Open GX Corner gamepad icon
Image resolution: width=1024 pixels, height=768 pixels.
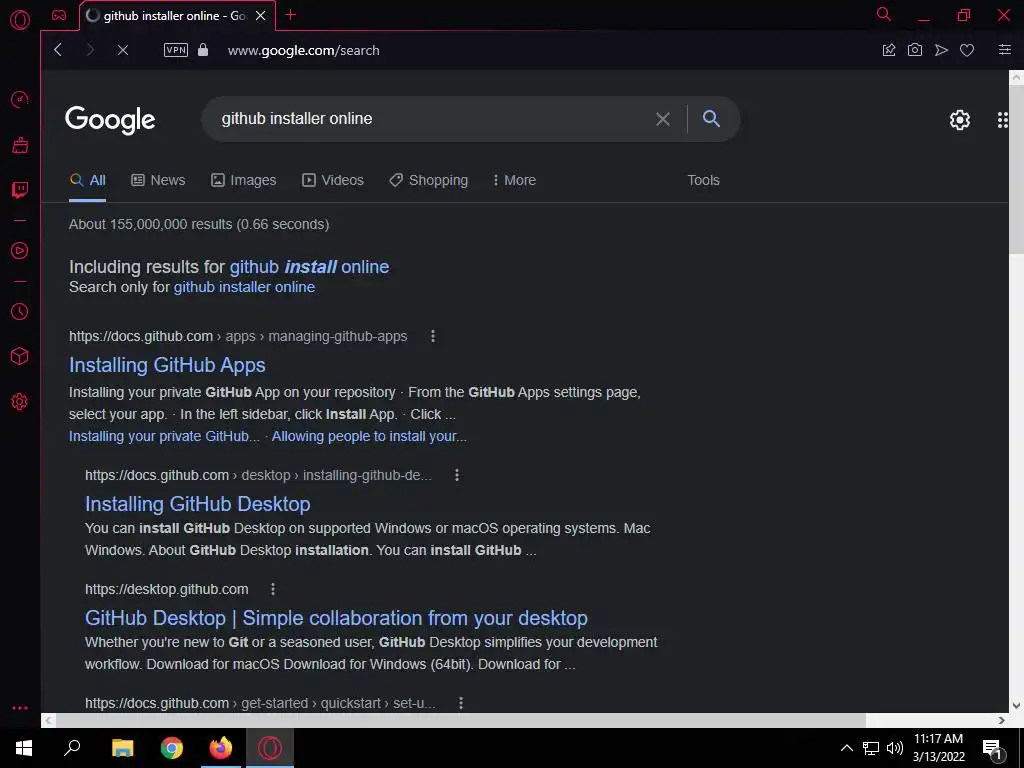coord(59,15)
